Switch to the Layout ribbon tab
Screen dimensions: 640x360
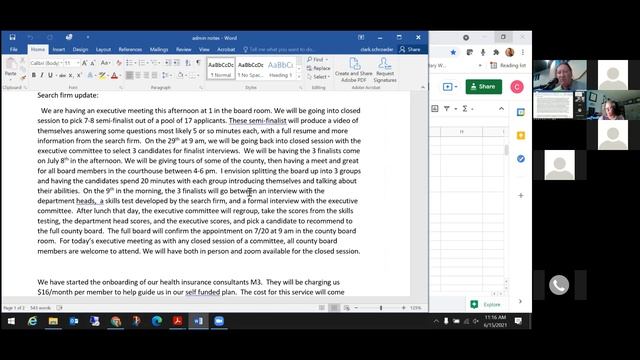[x=103, y=49]
